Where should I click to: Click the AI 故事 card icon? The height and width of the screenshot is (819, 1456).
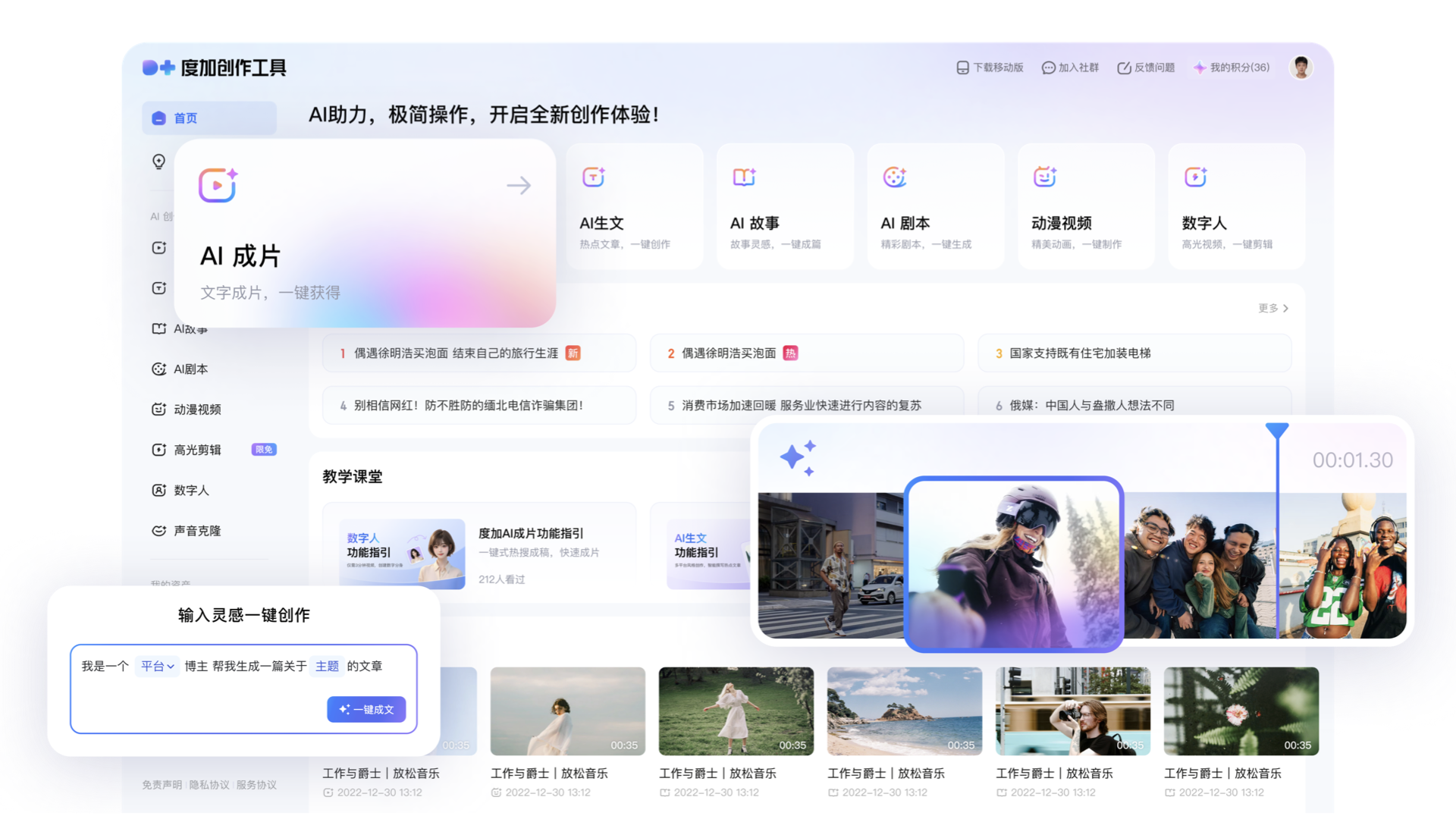tap(744, 177)
